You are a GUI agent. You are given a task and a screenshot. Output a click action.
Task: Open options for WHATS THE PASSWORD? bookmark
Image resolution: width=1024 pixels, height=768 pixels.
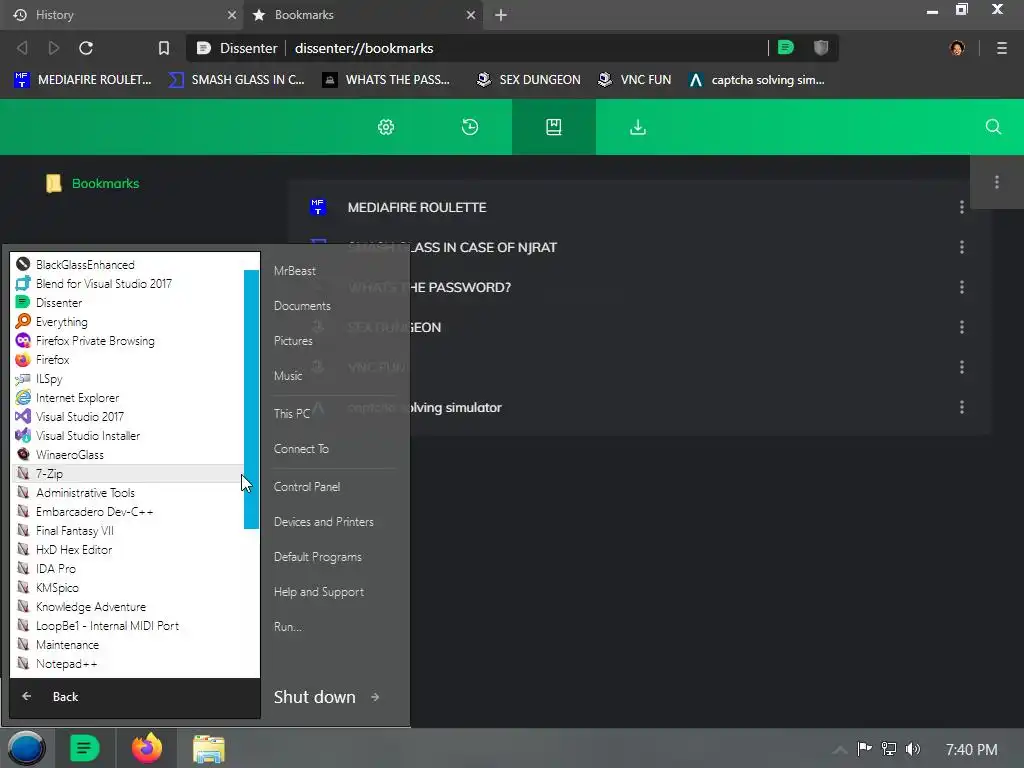coord(962,287)
